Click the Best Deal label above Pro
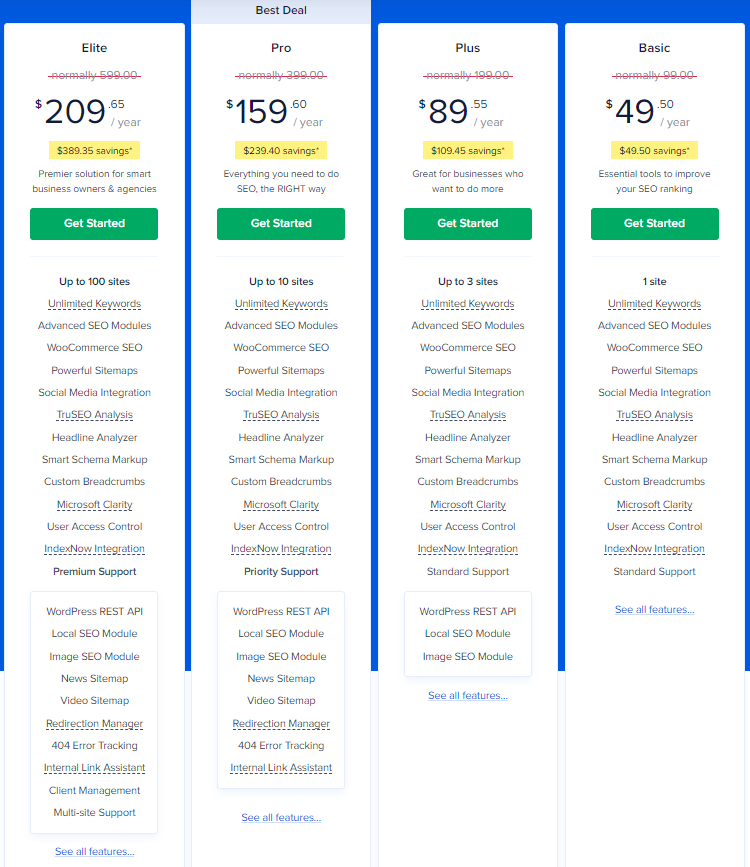Screen dimensions: 750x867 281,11
